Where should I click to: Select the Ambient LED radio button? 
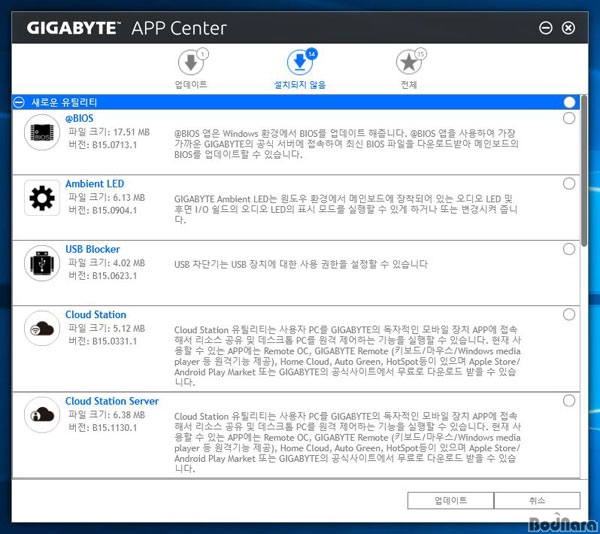pos(569,184)
